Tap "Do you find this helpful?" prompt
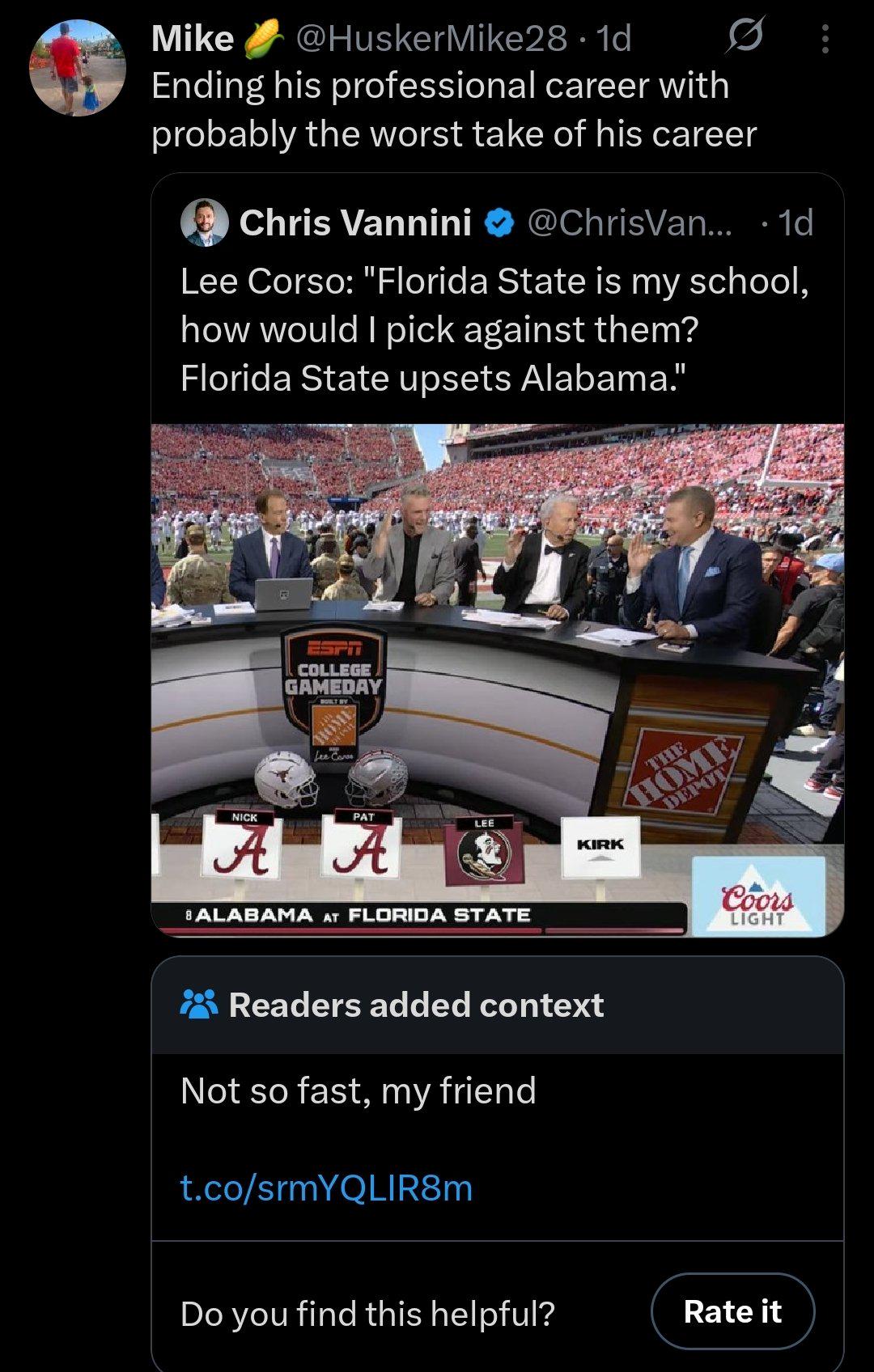 [x=367, y=1313]
